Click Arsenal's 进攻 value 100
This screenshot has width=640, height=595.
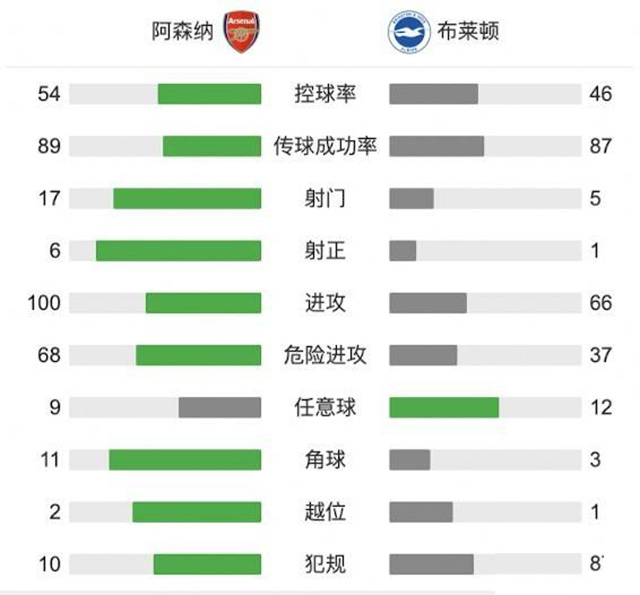(x=44, y=303)
